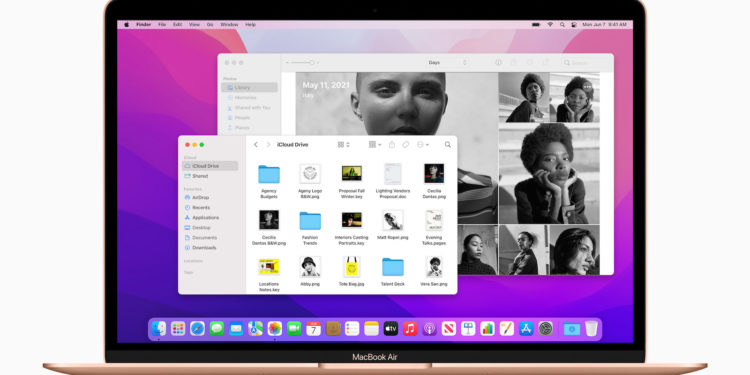
Task: Select the Abby.png file
Action: point(310,272)
